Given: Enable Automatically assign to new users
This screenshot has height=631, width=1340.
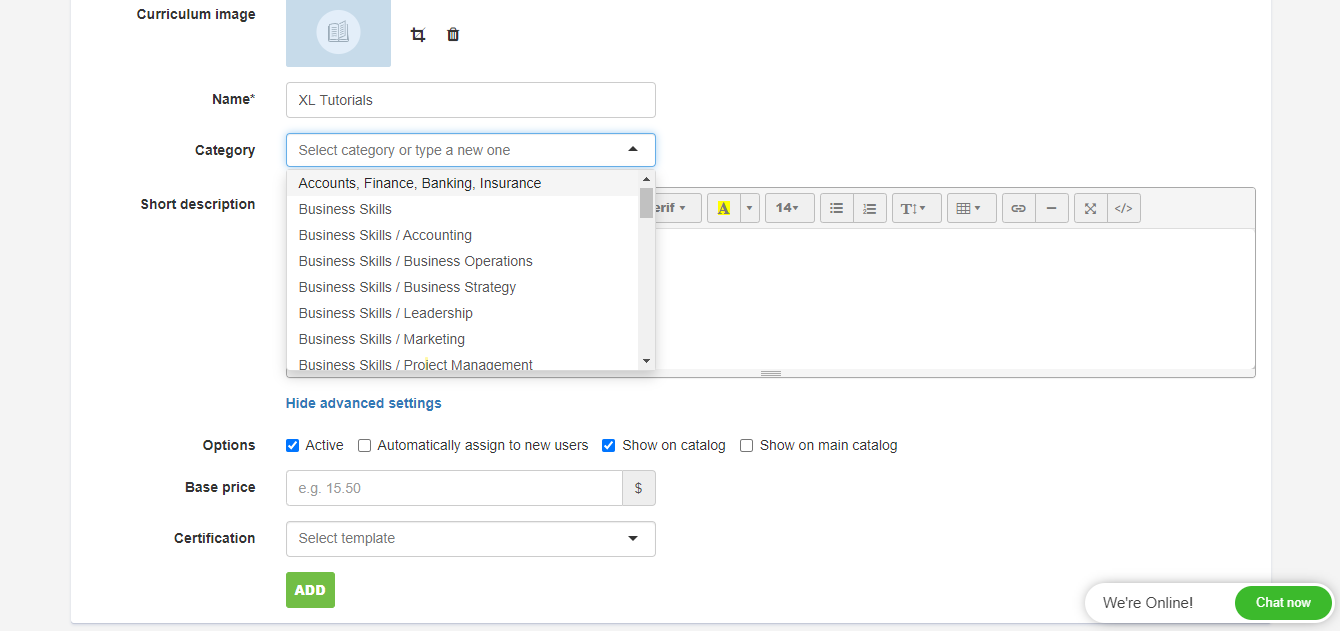Looking at the screenshot, I should 365,446.
